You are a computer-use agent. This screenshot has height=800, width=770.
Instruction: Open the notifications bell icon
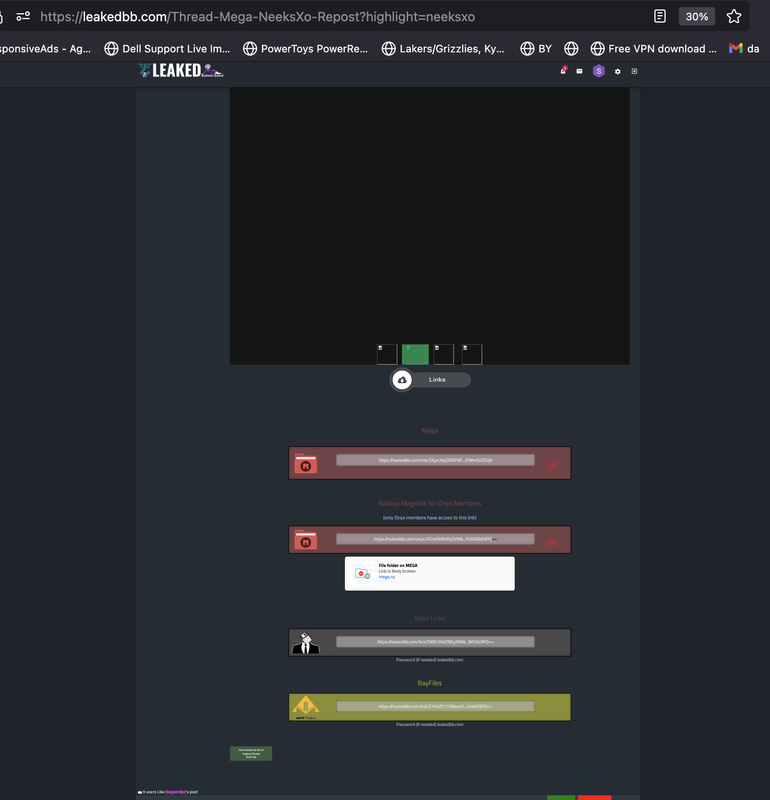point(563,71)
